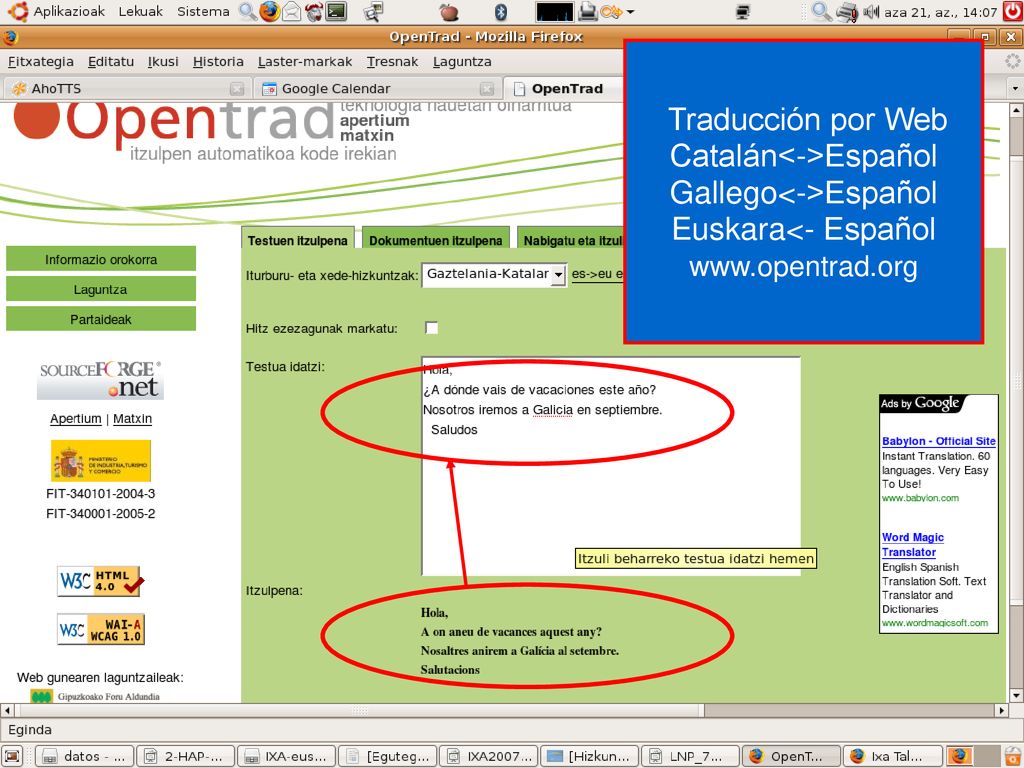Click the red apple icon in top panel
Viewport: 1024px width, 768px height.
[x=448, y=11]
